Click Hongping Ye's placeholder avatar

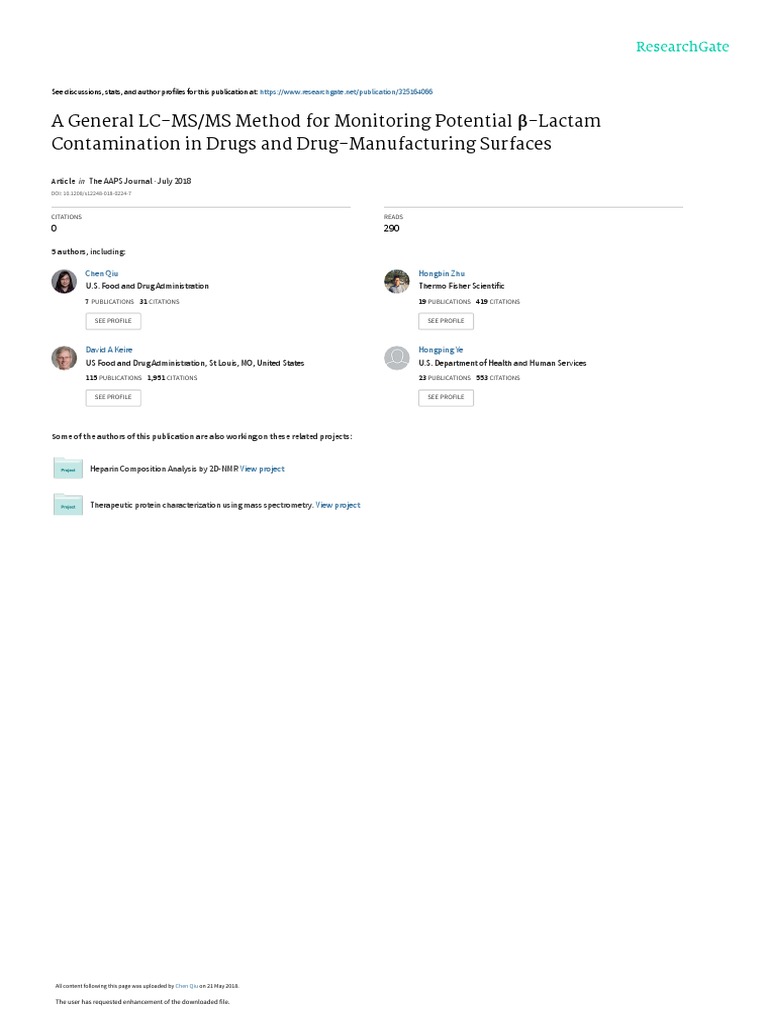coord(397,357)
